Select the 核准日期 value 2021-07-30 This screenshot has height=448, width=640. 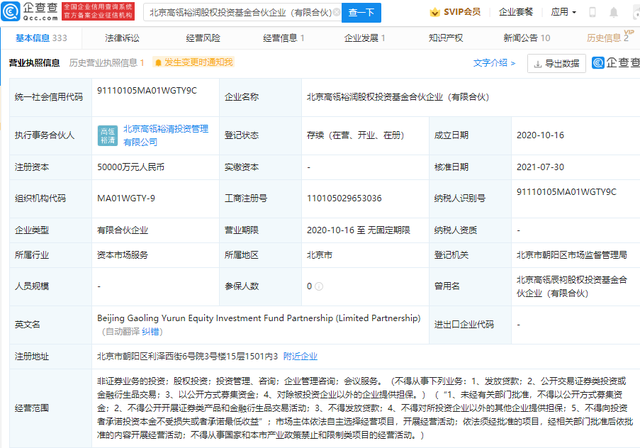point(540,167)
